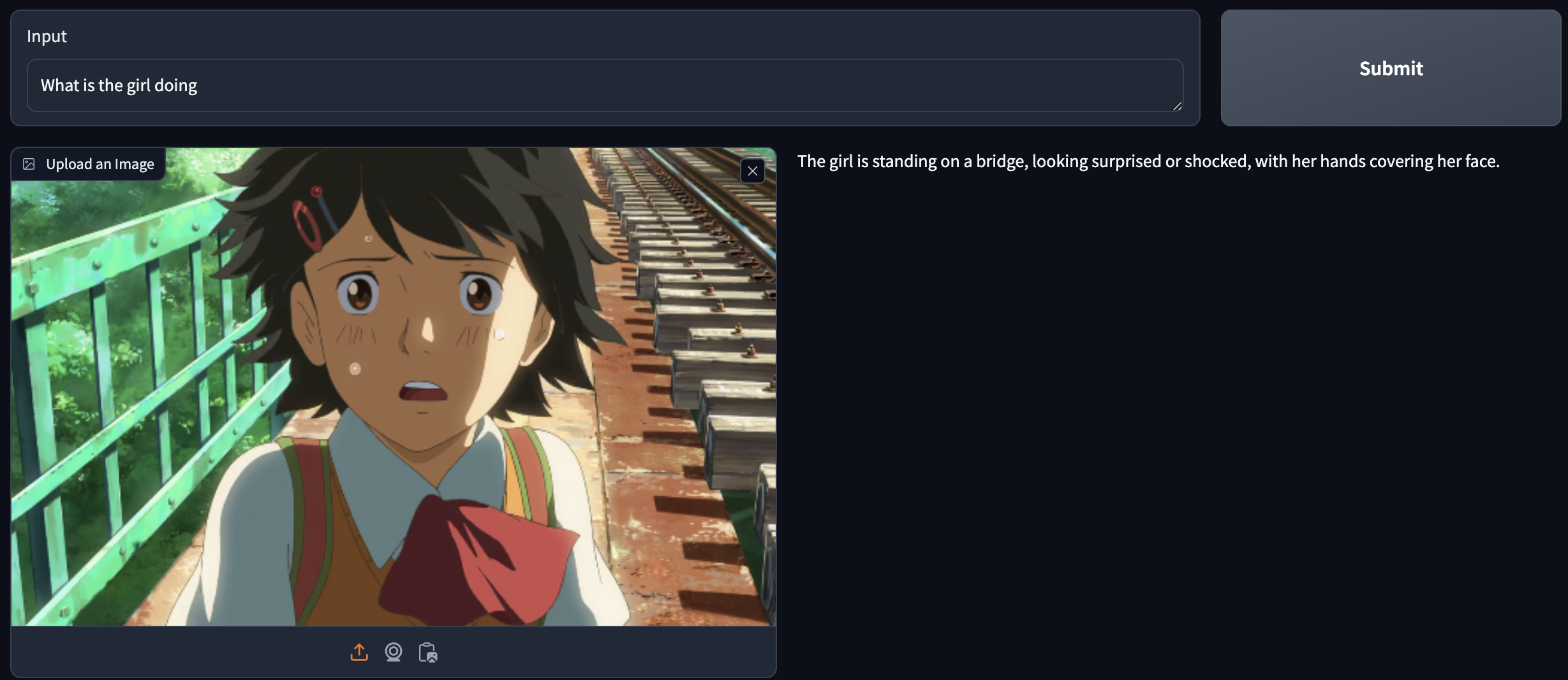Click the girl's open mouth in the image

point(421,390)
